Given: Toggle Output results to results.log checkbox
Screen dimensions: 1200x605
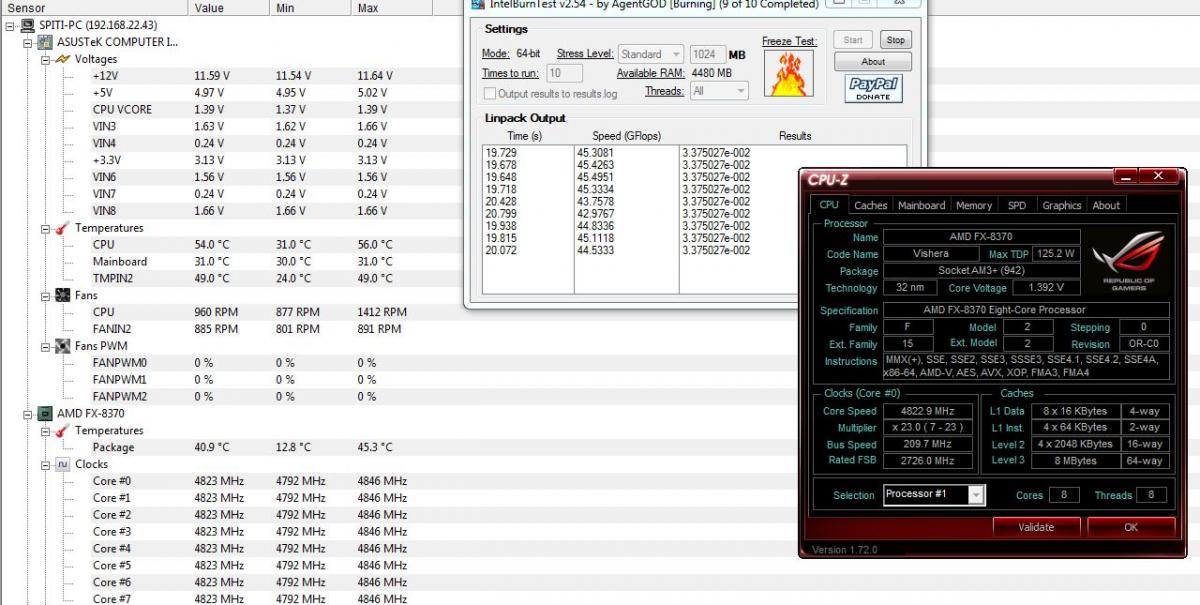Looking at the screenshot, I should [489, 93].
